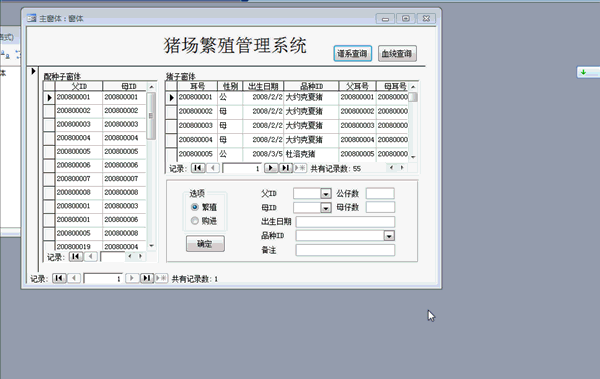Screen dimensions: 600x379
Task: Click the 备注 text field
Action: tap(345, 250)
